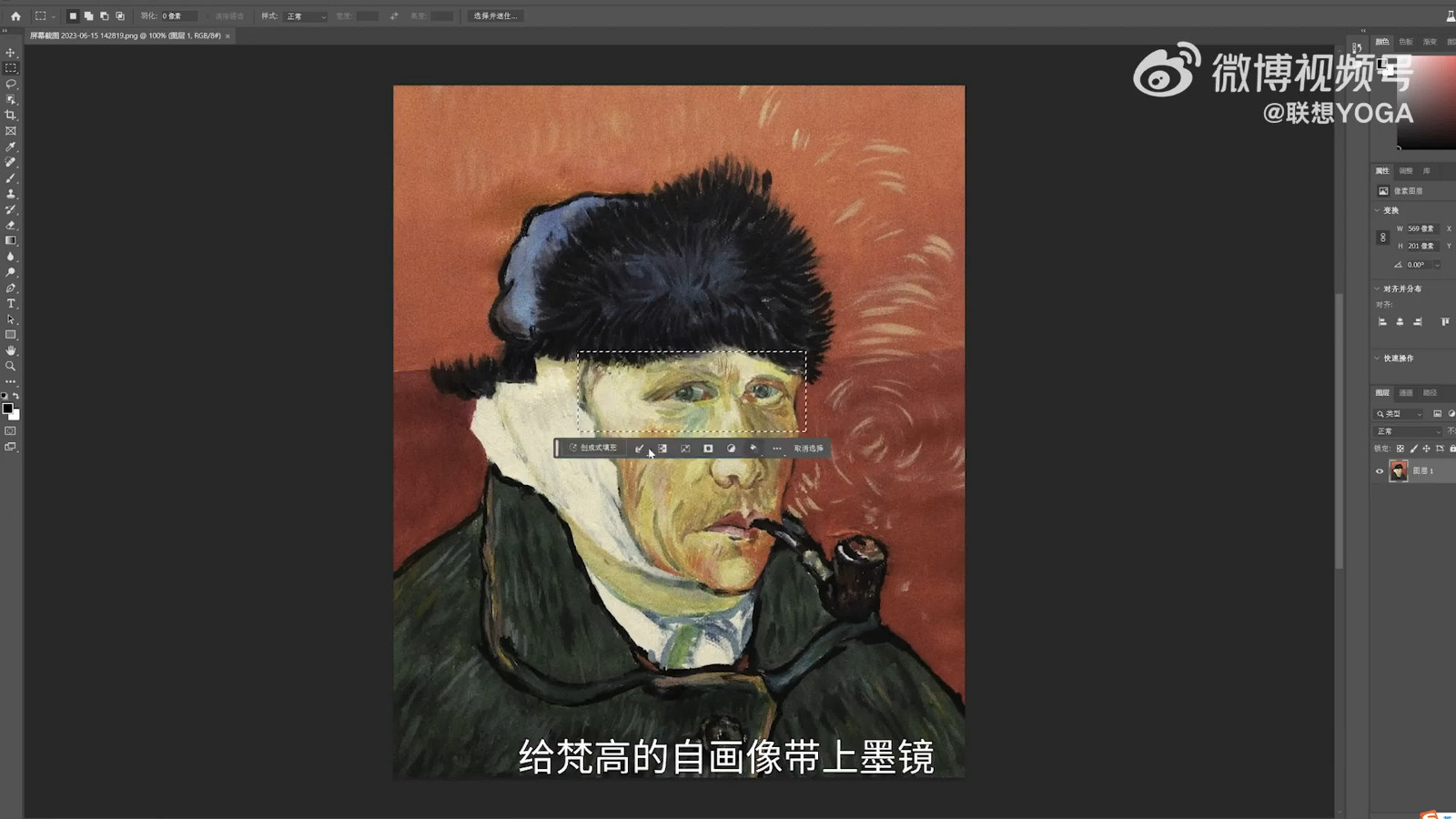Switch to the 库 libraries tab
This screenshot has width=1456, height=819.
1427,171
